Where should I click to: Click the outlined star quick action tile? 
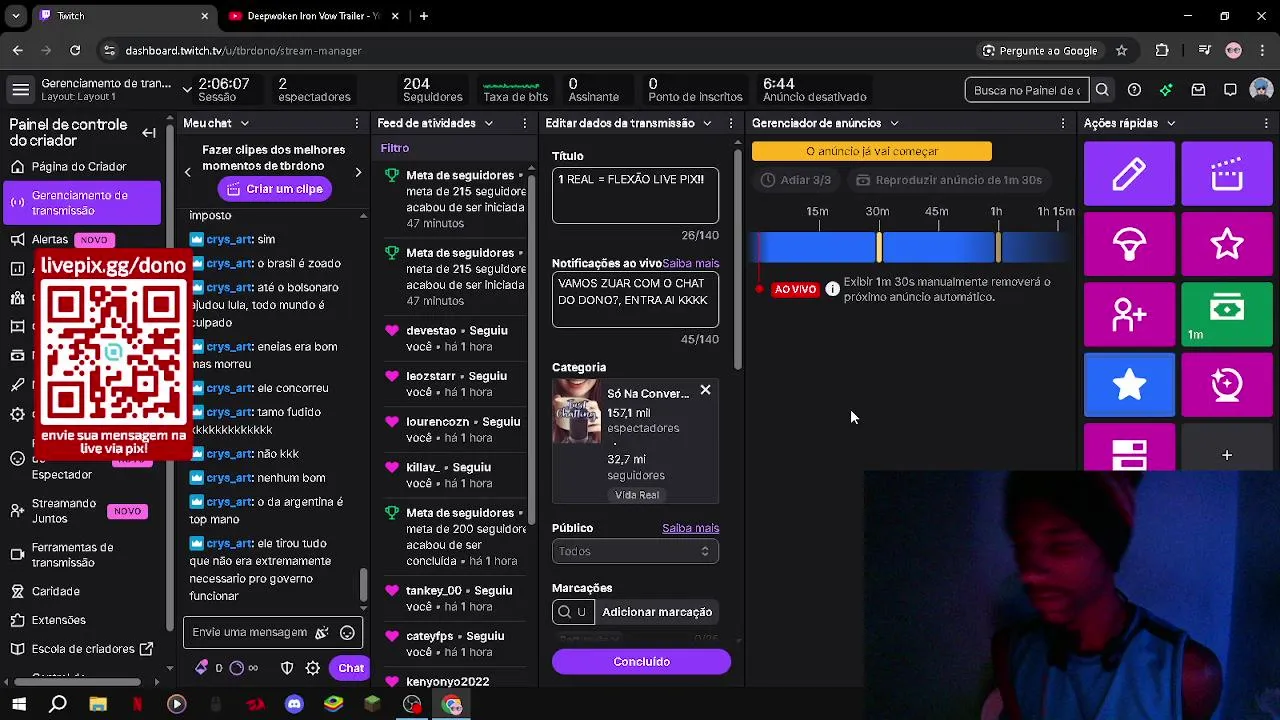(x=1227, y=244)
